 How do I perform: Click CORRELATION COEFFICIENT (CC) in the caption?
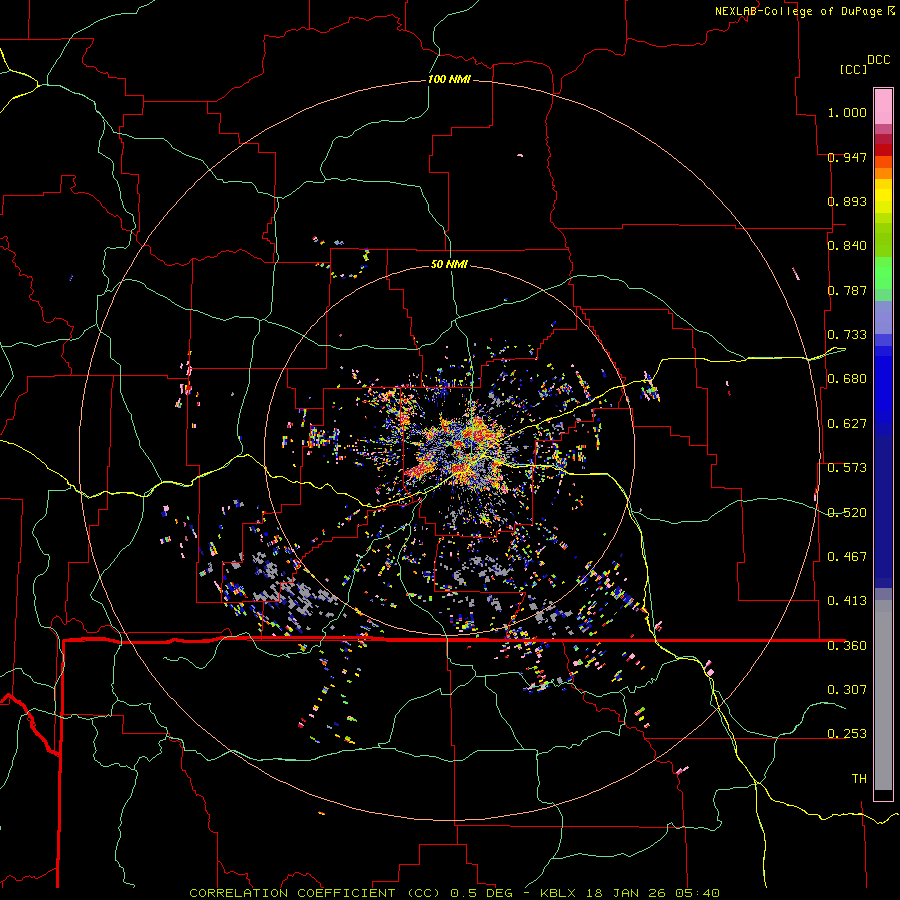315,893
